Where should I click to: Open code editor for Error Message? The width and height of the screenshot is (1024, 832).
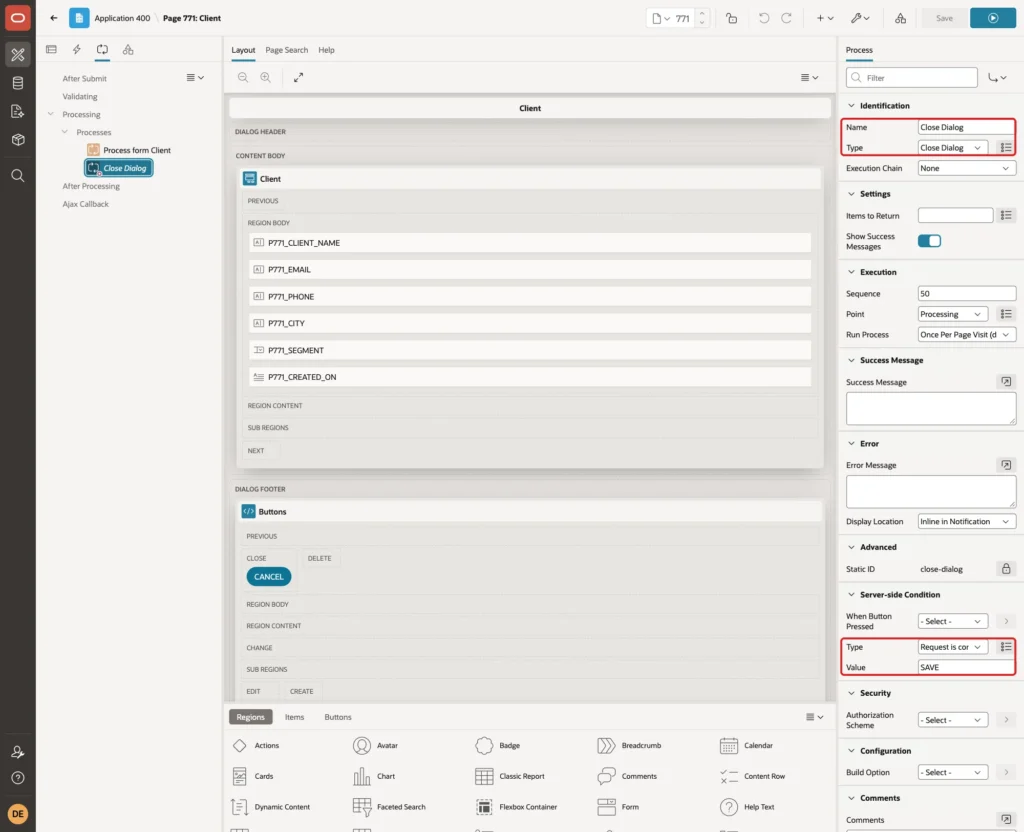pos(1006,465)
